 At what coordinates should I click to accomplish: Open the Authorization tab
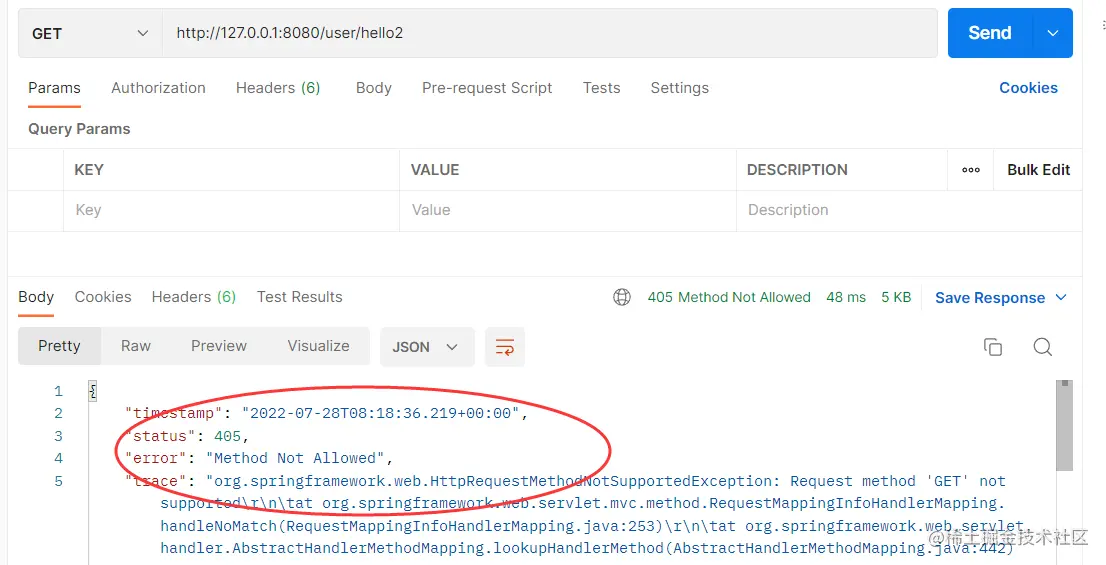pos(159,88)
